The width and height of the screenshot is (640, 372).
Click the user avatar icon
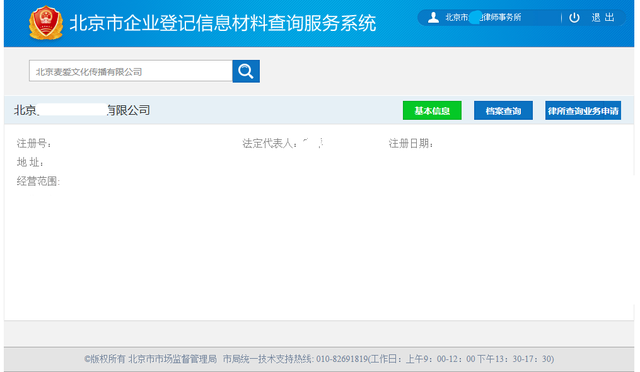pos(433,18)
